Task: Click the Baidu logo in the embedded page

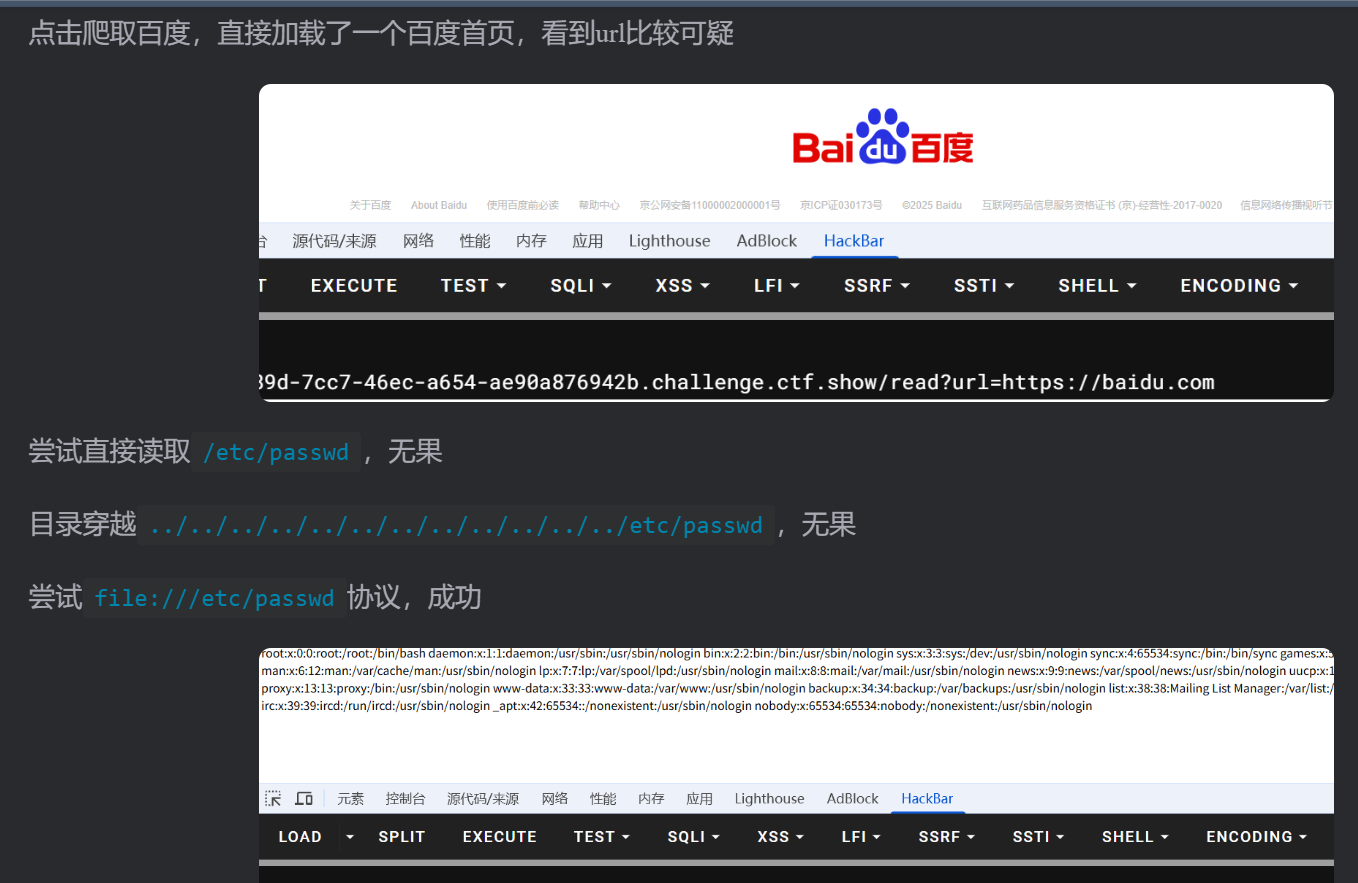Action: [883, 137]
